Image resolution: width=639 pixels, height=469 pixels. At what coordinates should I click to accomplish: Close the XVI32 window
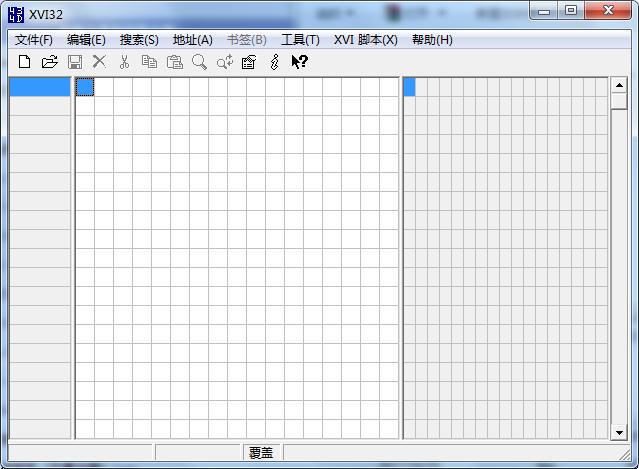(x=608, y=11)
